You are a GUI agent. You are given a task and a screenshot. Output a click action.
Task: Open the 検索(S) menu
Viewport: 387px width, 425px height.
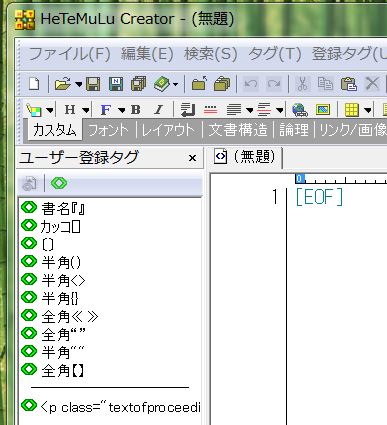[x=211, y=54]
